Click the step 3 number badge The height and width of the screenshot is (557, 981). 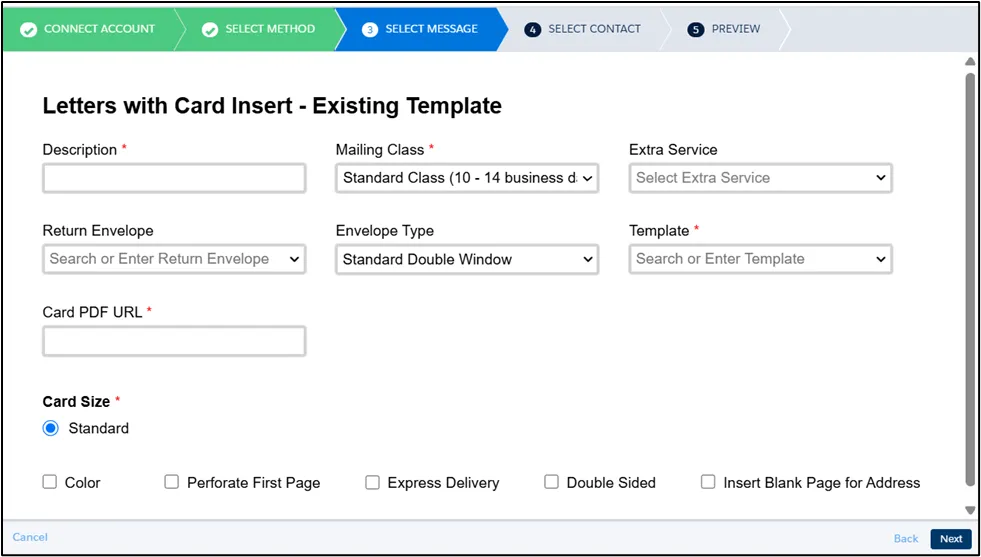point(370,30)
